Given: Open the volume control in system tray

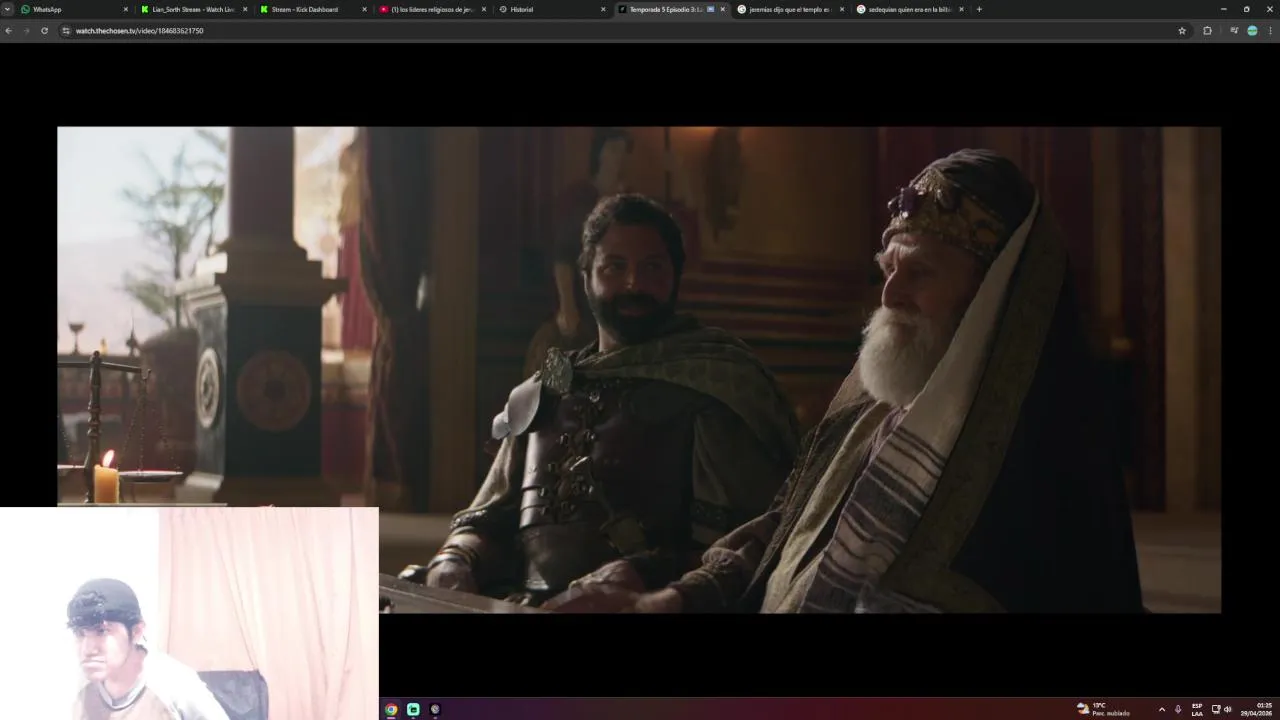Looking at the screenshot, I should pyautogui.click(x=1228, y=709).
